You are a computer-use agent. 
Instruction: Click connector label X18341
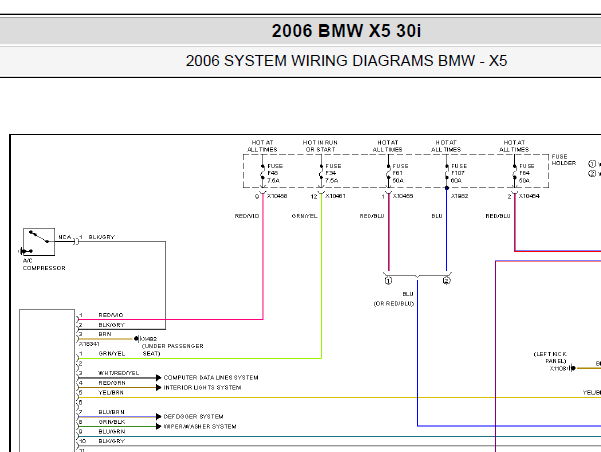coord(89,344)
